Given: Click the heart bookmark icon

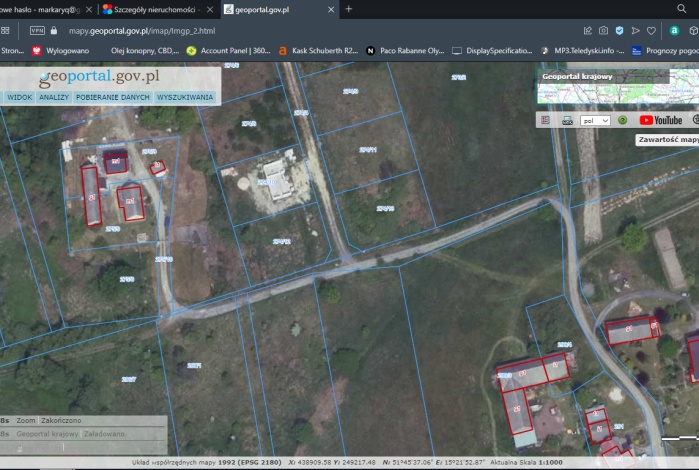Looking at the screenshot, I should pos(651,30).
